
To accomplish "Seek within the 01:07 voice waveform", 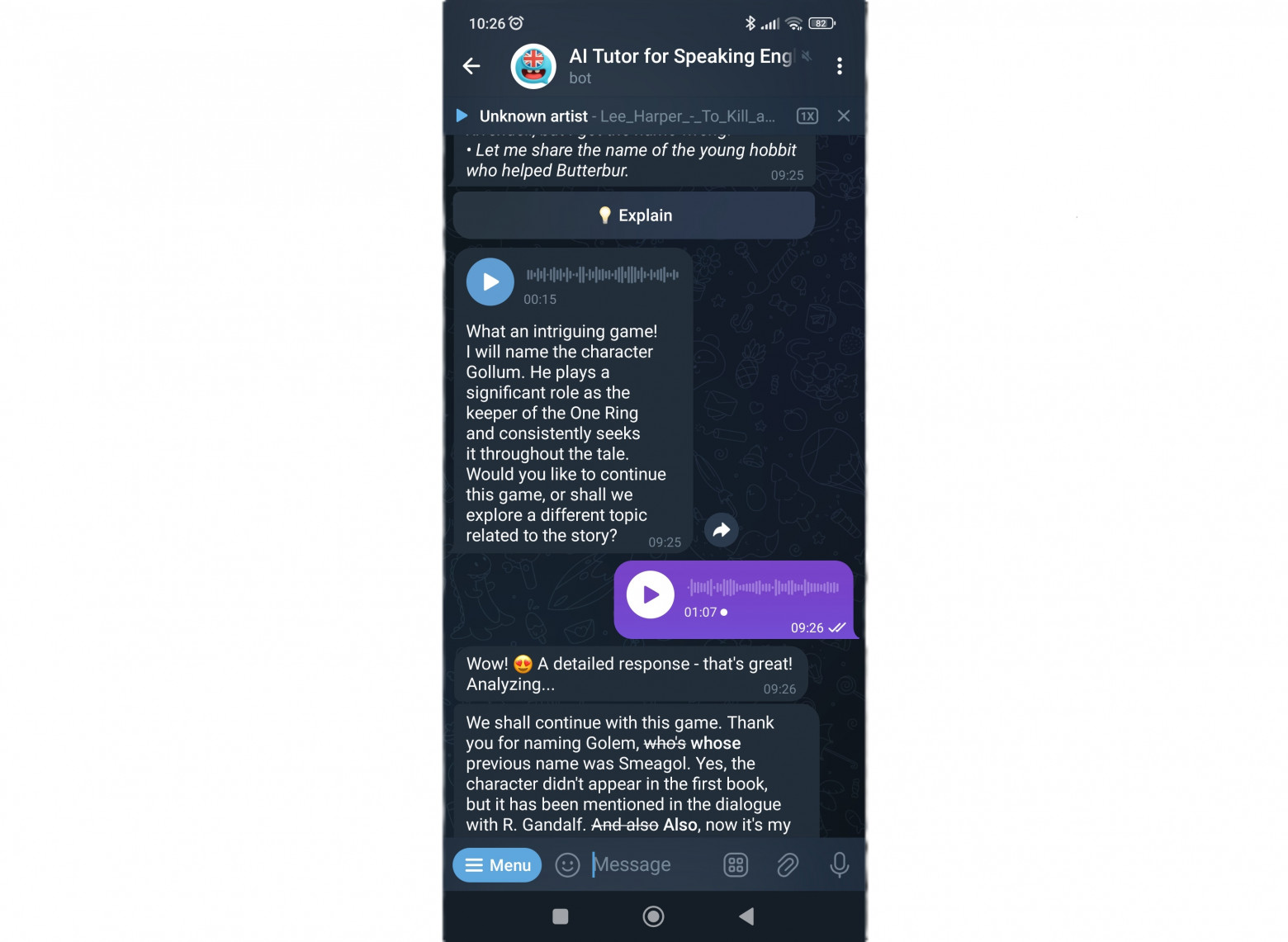I will click(x=764, y=588).
